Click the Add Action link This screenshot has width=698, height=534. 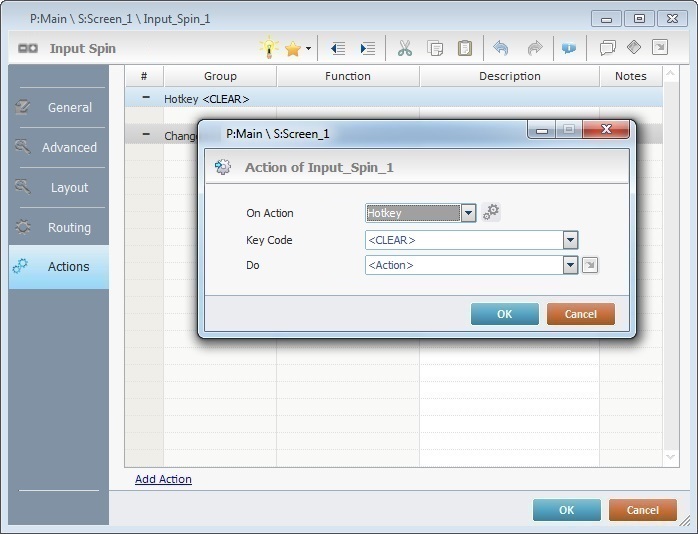tap(163, 479)
